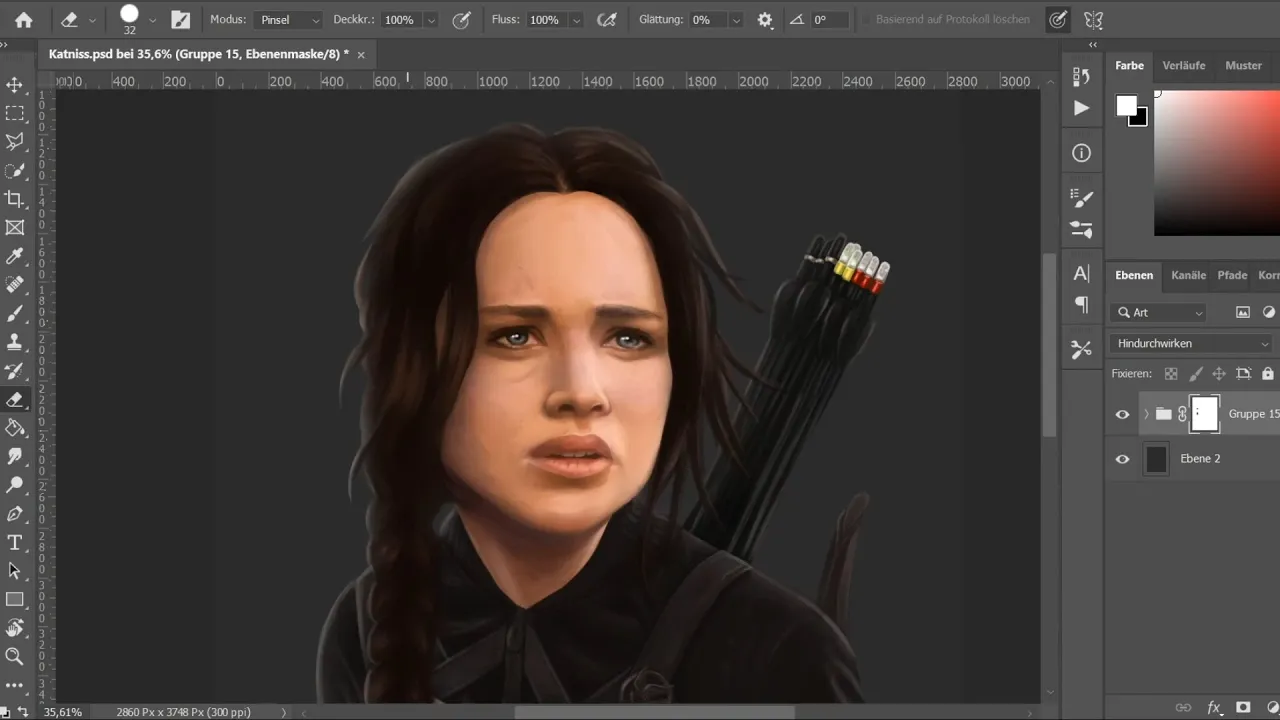
Task: Select the Katniss.psd document tab
Action: [198, 54]
